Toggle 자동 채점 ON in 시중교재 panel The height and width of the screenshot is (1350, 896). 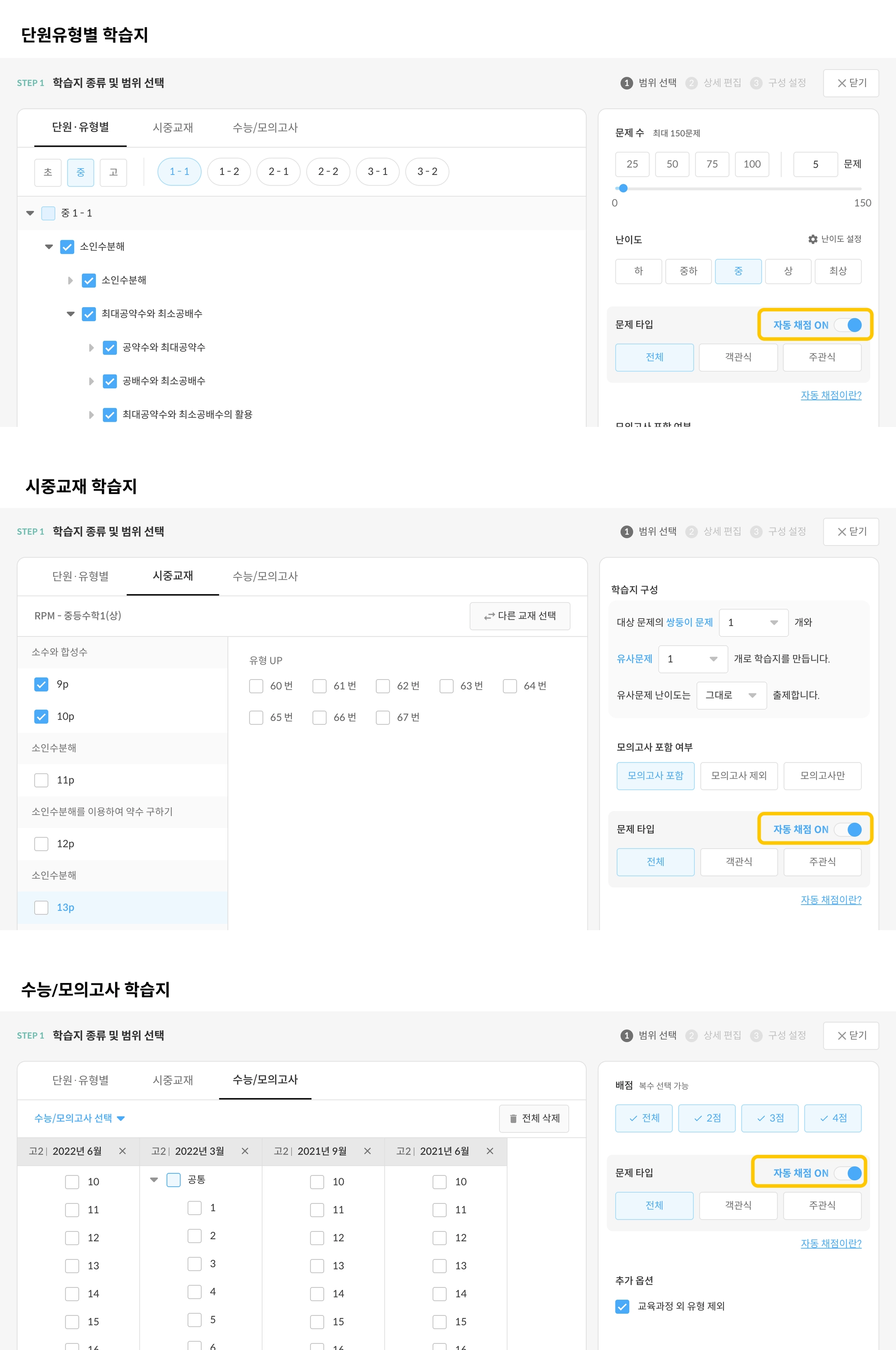tap(848, 829)
